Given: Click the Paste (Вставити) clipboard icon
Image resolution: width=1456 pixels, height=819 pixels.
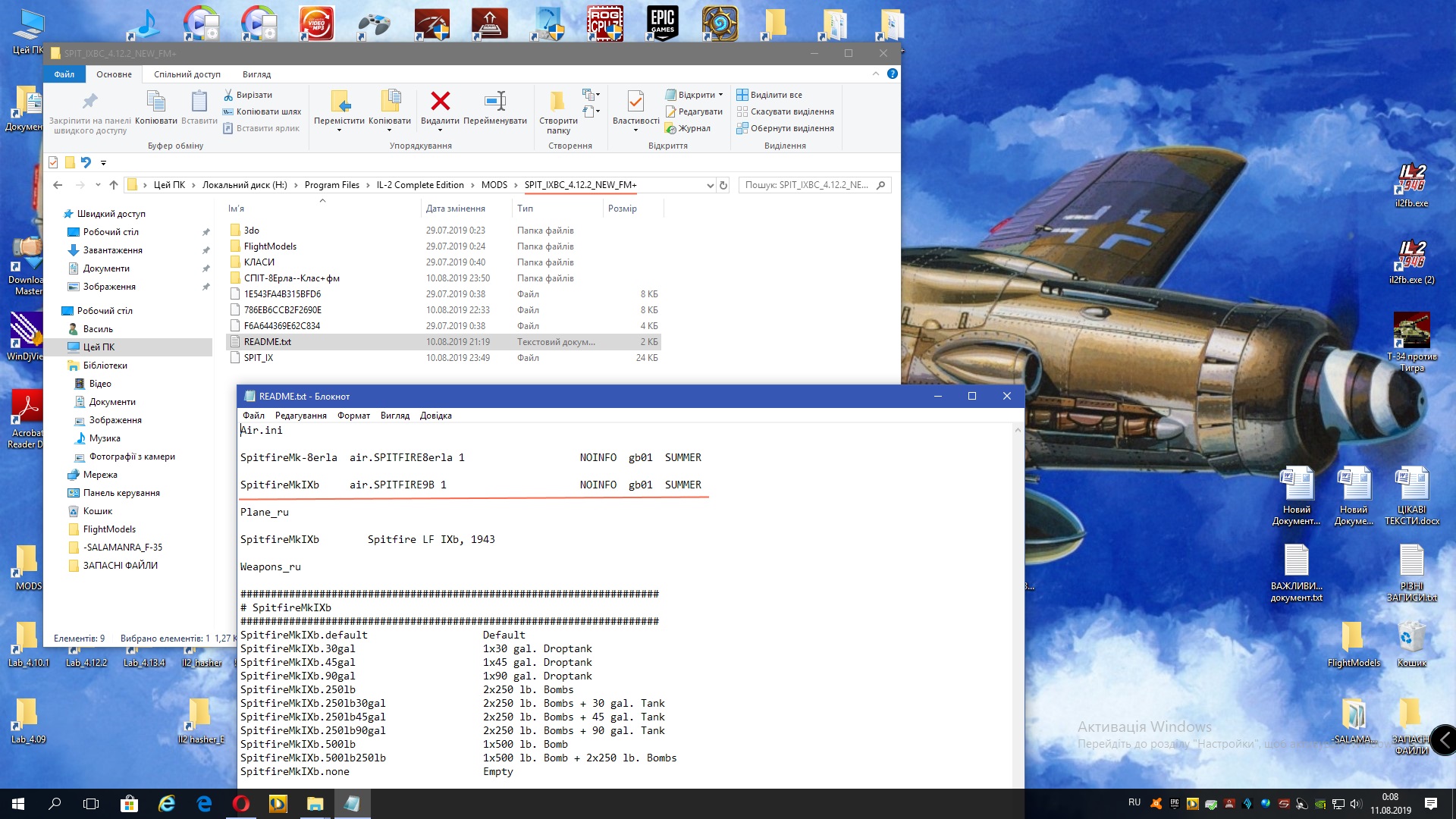Looking at the screenshot, I should [x=199, y=101].
